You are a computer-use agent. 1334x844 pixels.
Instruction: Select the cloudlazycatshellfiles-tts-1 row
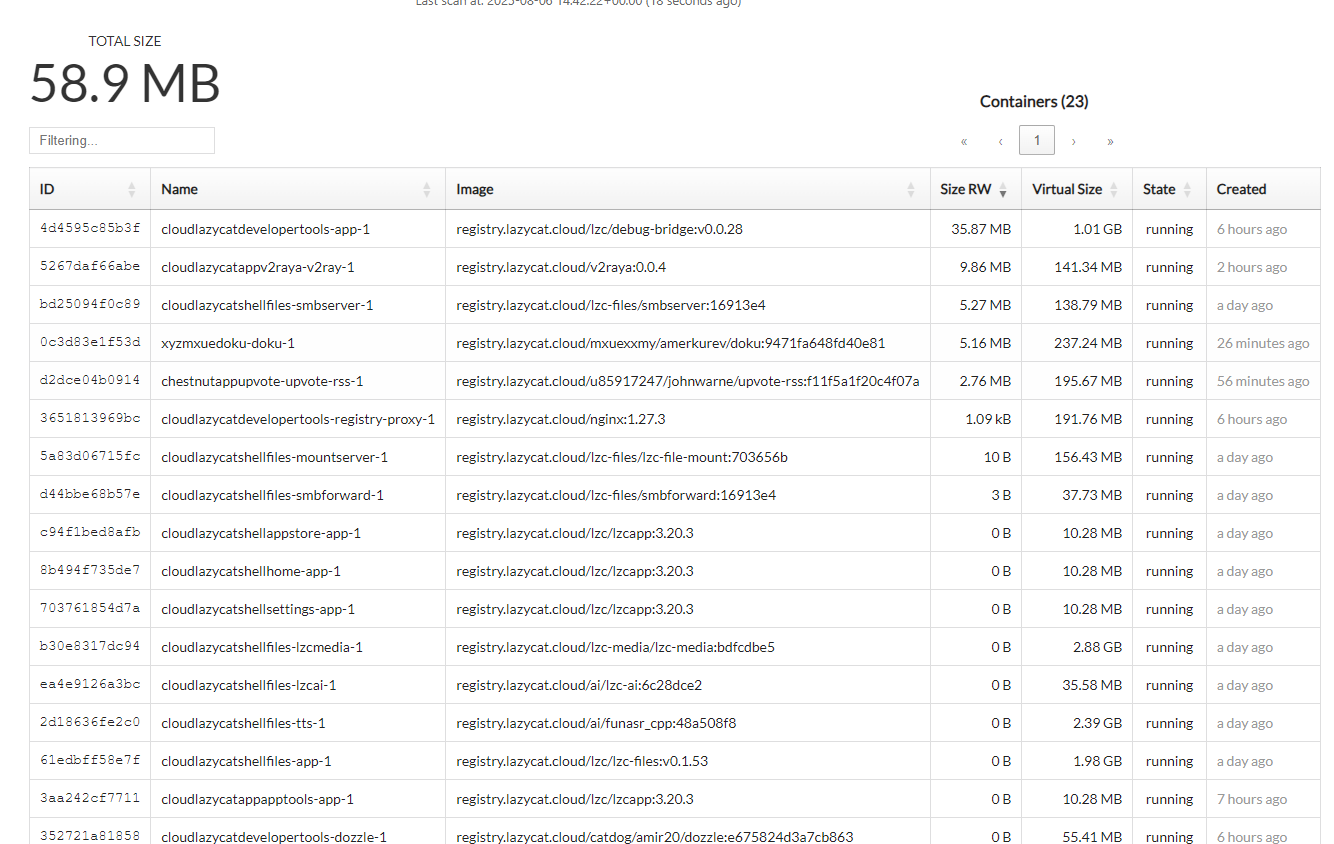[x=675, y=723]
